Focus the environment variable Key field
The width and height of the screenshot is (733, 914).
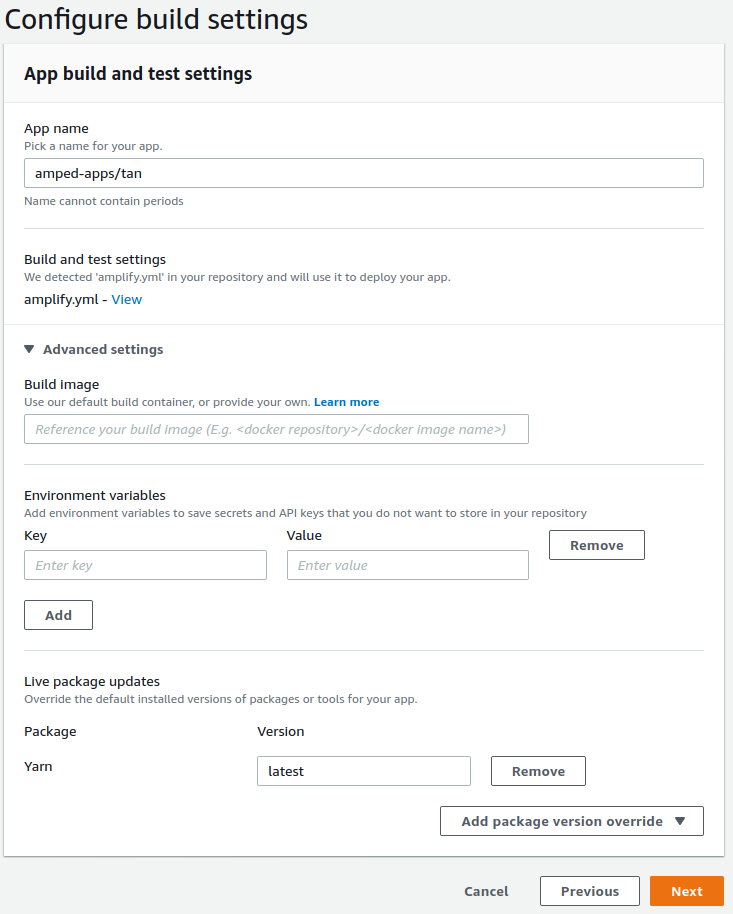(144, 565)
